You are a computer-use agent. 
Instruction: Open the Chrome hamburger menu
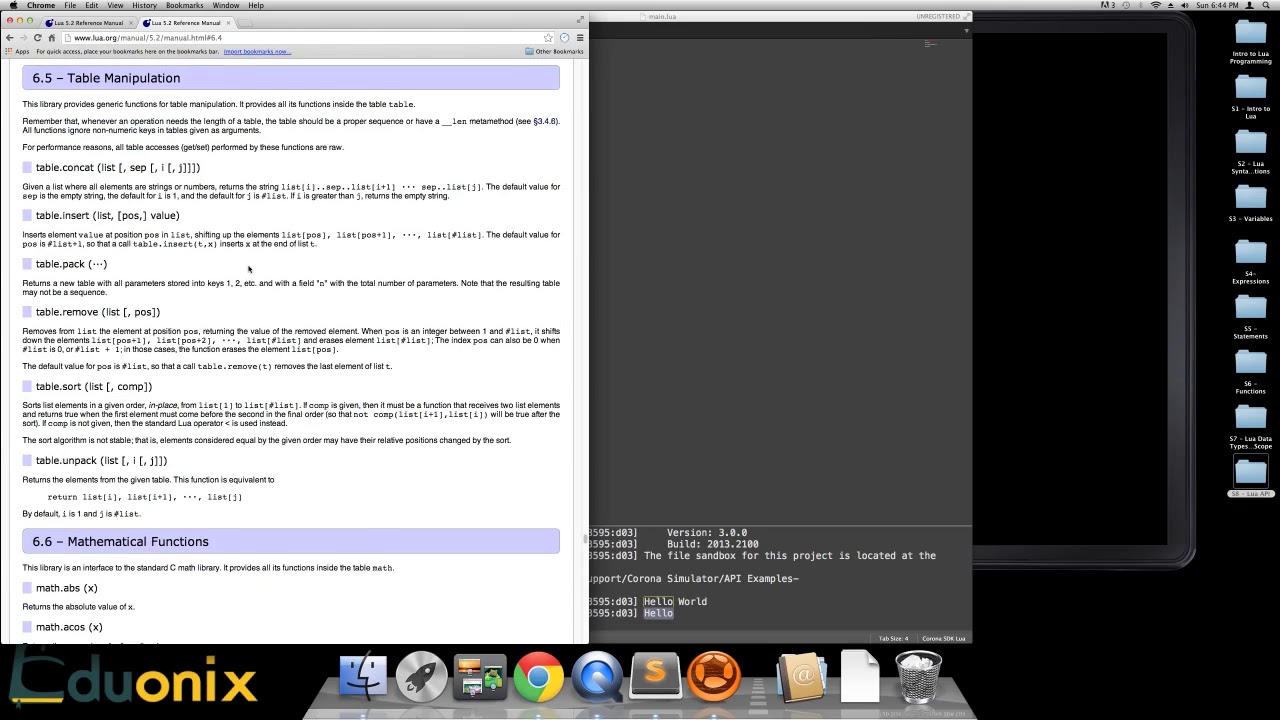click(x=580, y=38)
